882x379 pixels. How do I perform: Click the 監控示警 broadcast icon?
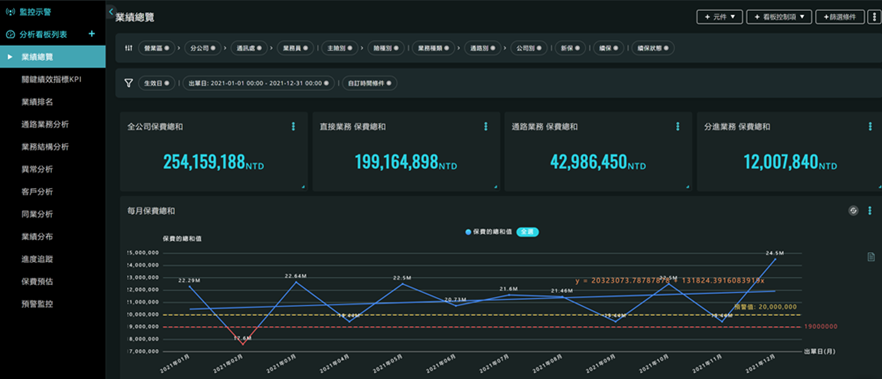(x=9, y=11)
